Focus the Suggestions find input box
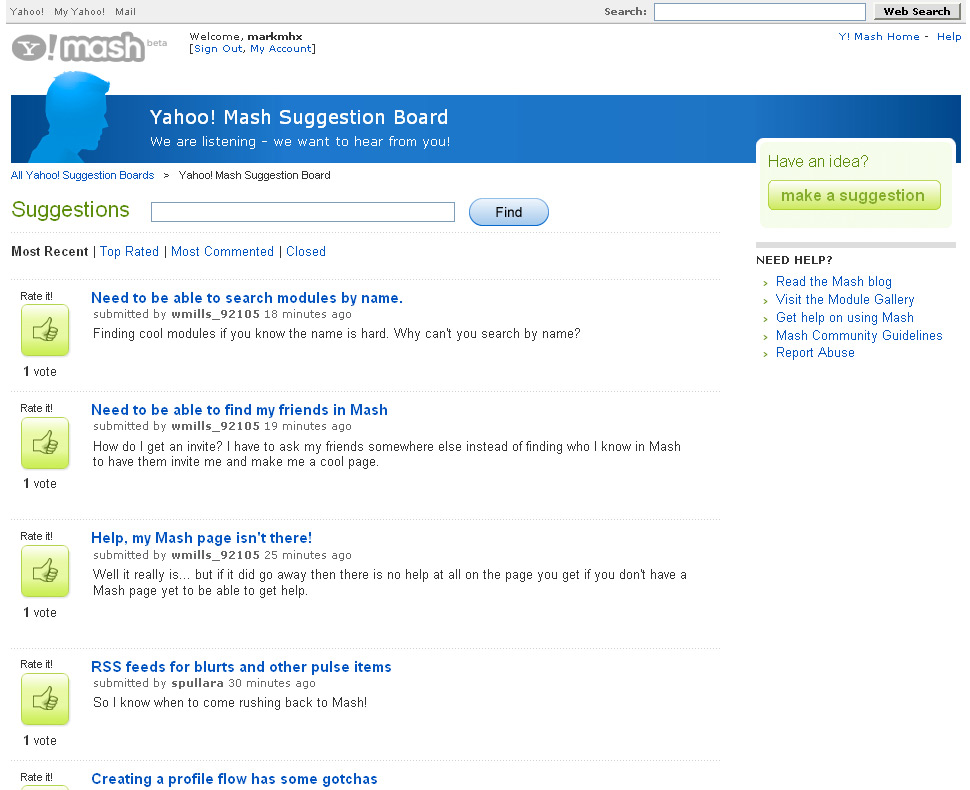 pos(303,212)
